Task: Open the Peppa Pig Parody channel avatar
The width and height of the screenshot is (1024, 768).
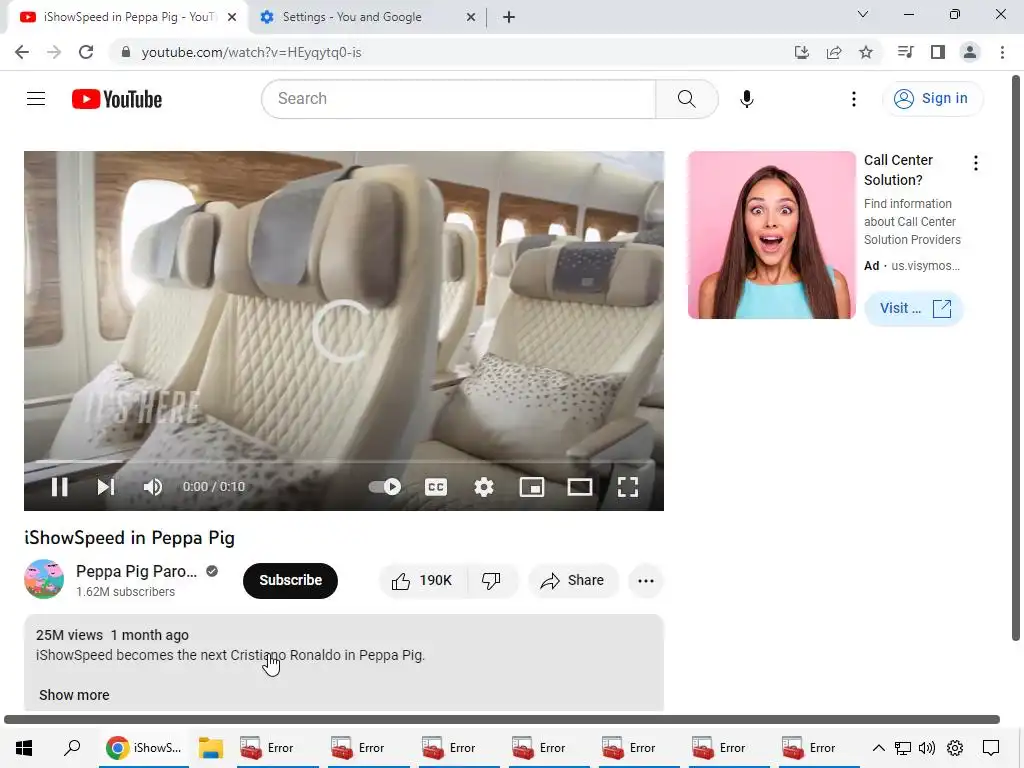Action: point(44,579)
